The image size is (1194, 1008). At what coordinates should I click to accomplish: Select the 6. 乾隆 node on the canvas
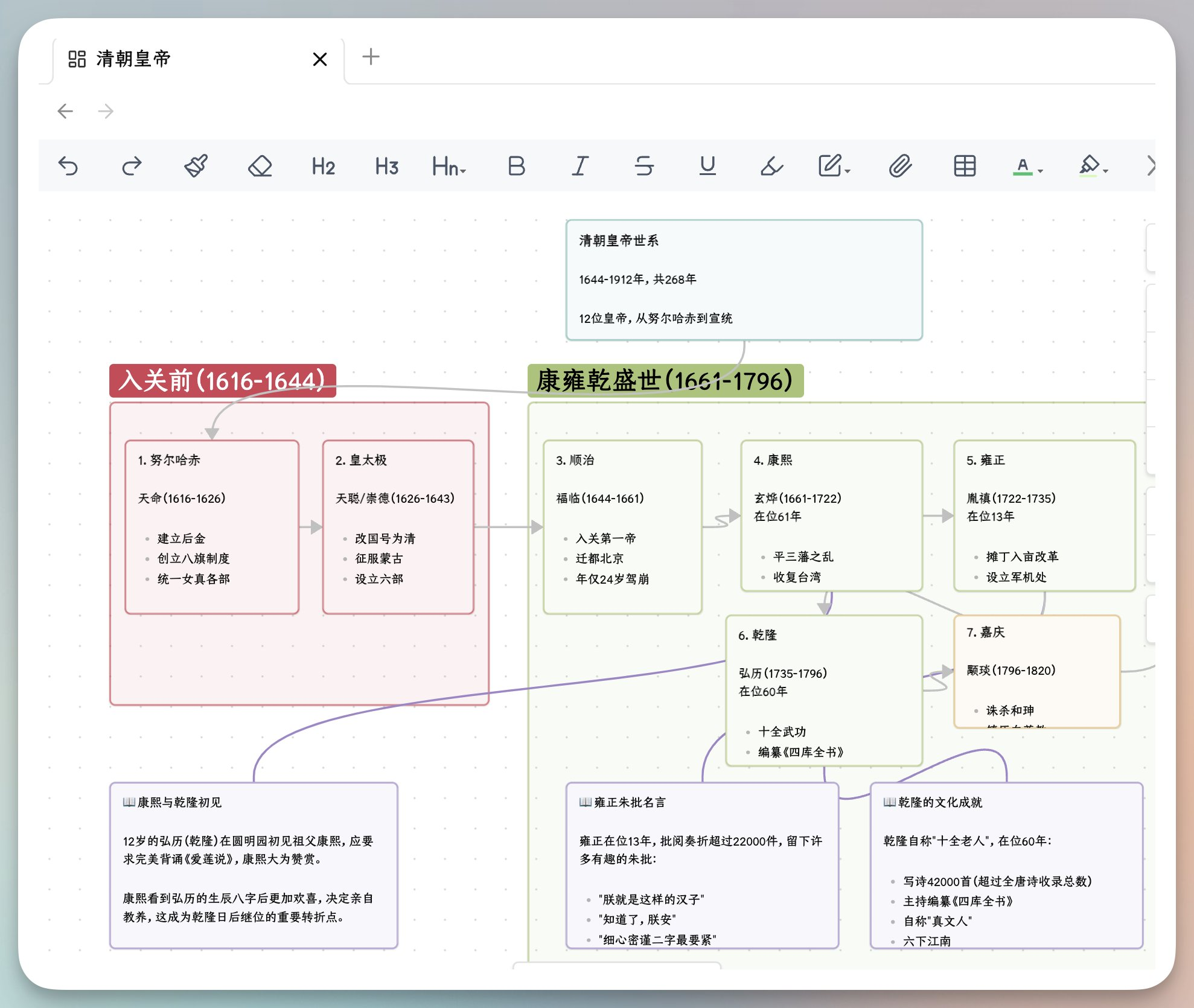point(825,688)
